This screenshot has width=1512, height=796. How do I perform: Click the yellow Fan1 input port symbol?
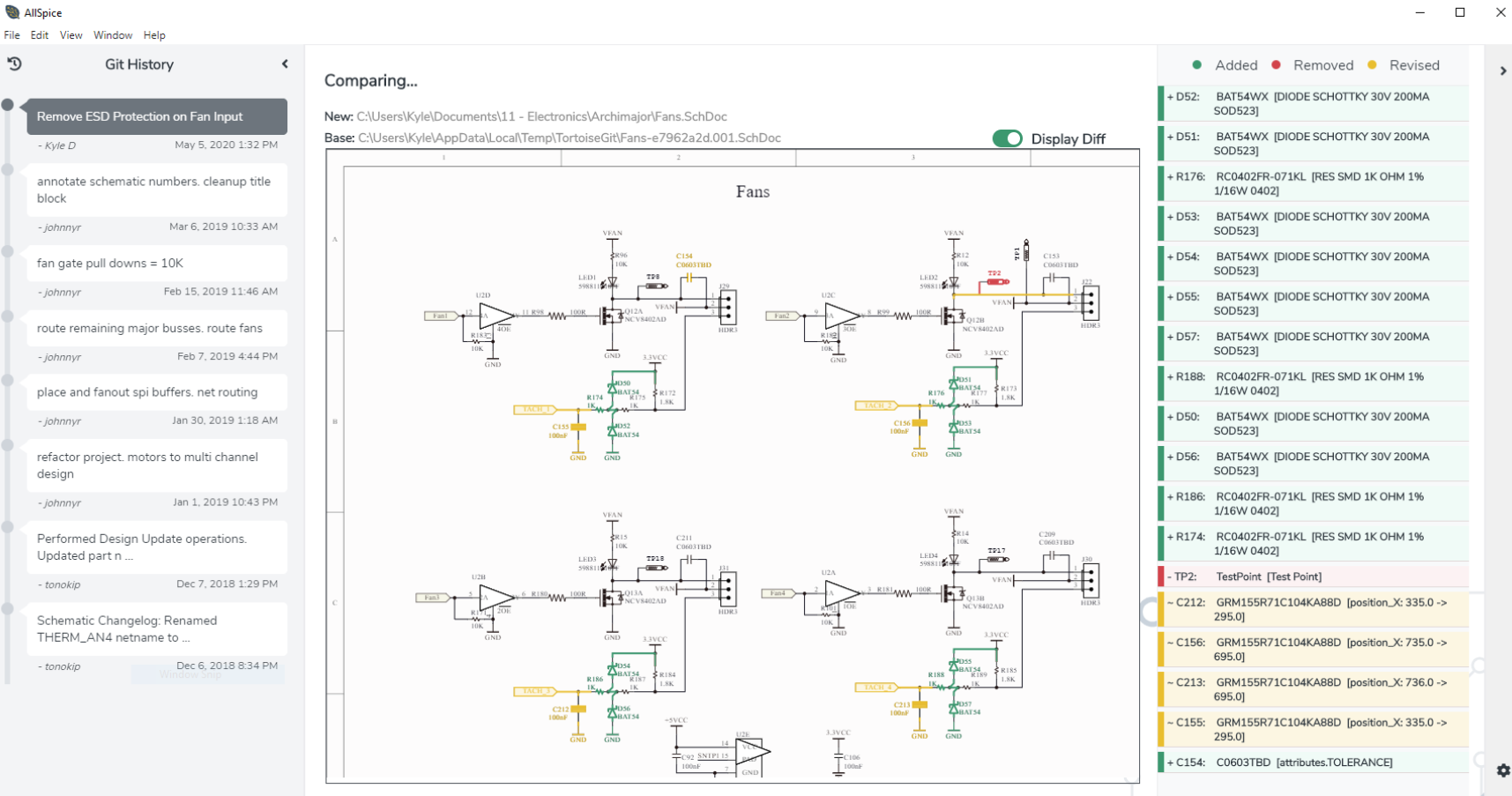tap(442, 316)
